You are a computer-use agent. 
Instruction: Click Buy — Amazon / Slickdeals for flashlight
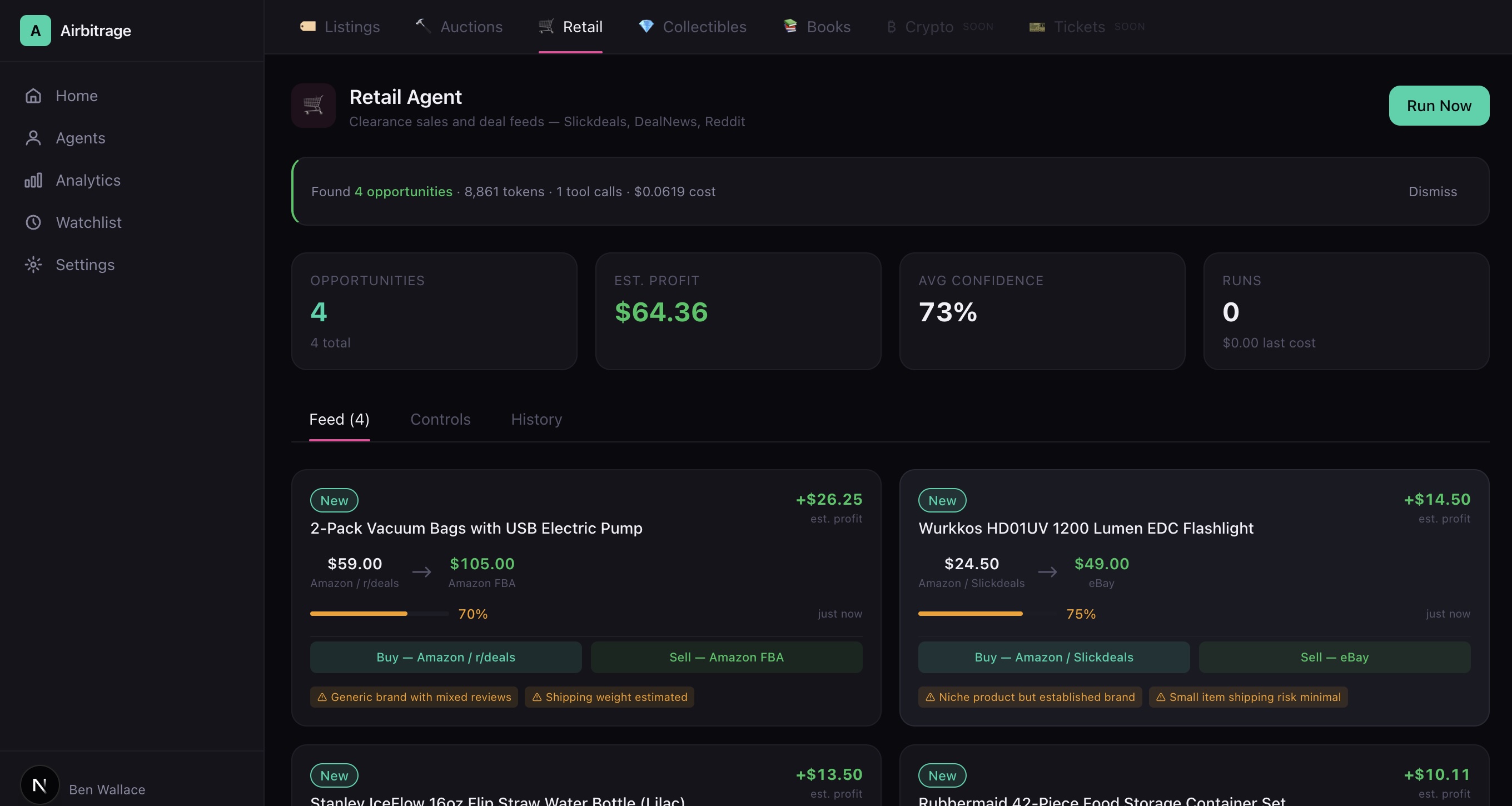click(1053, 657)
